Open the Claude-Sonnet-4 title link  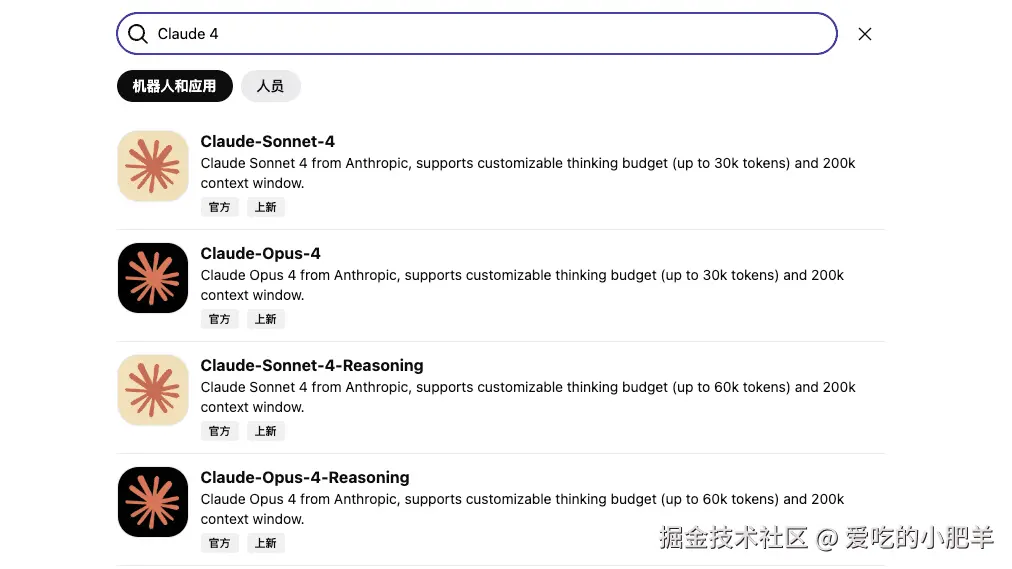pos(267,141)
